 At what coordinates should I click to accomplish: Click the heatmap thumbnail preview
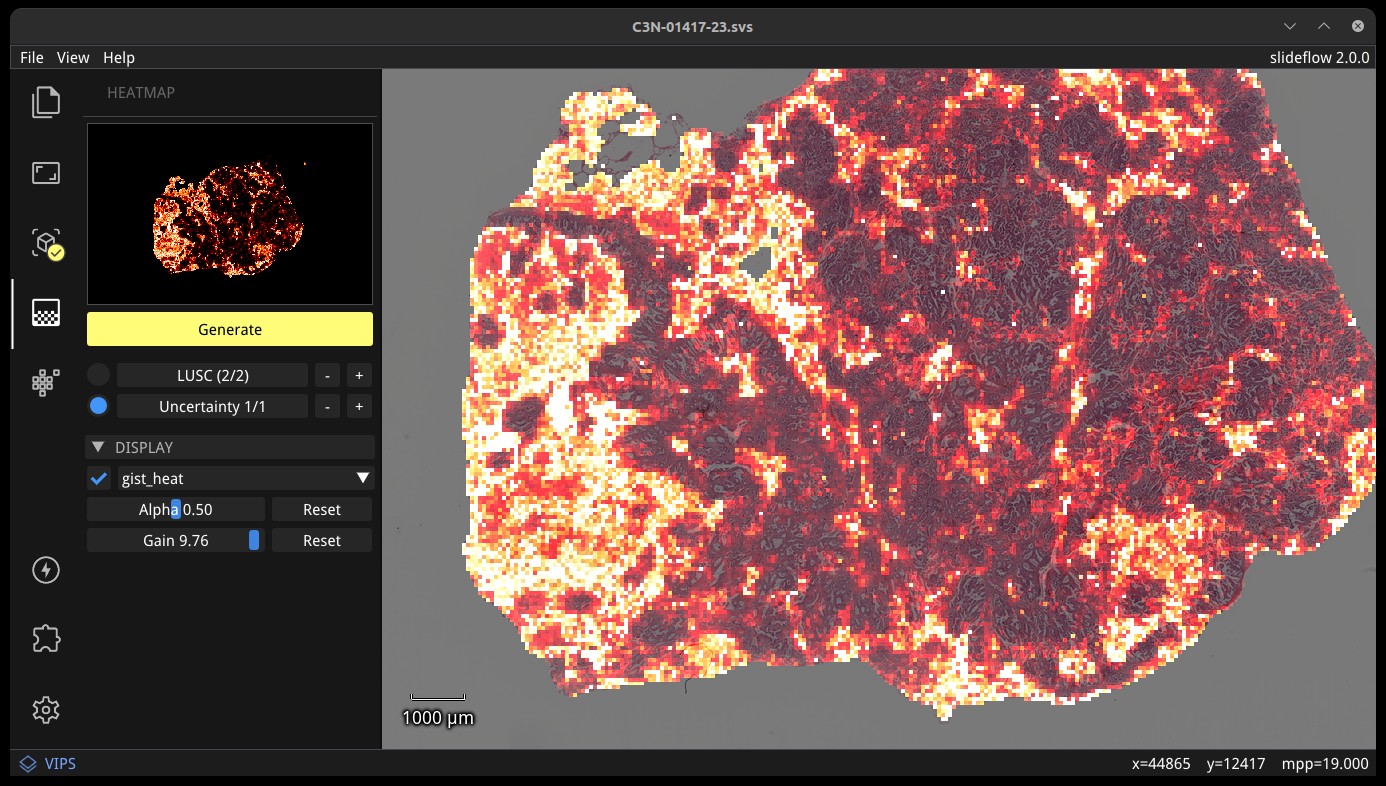click(230, 214)
